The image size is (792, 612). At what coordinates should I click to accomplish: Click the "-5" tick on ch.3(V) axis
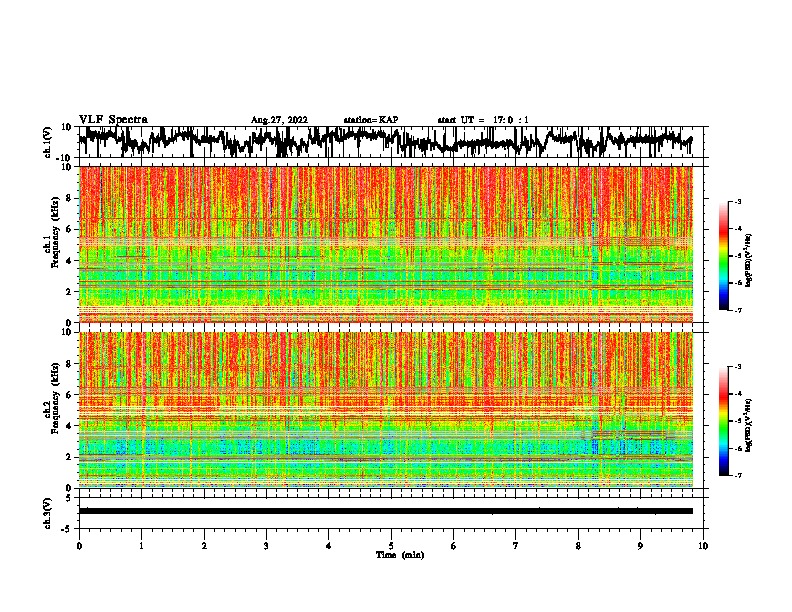pos(68,529)
